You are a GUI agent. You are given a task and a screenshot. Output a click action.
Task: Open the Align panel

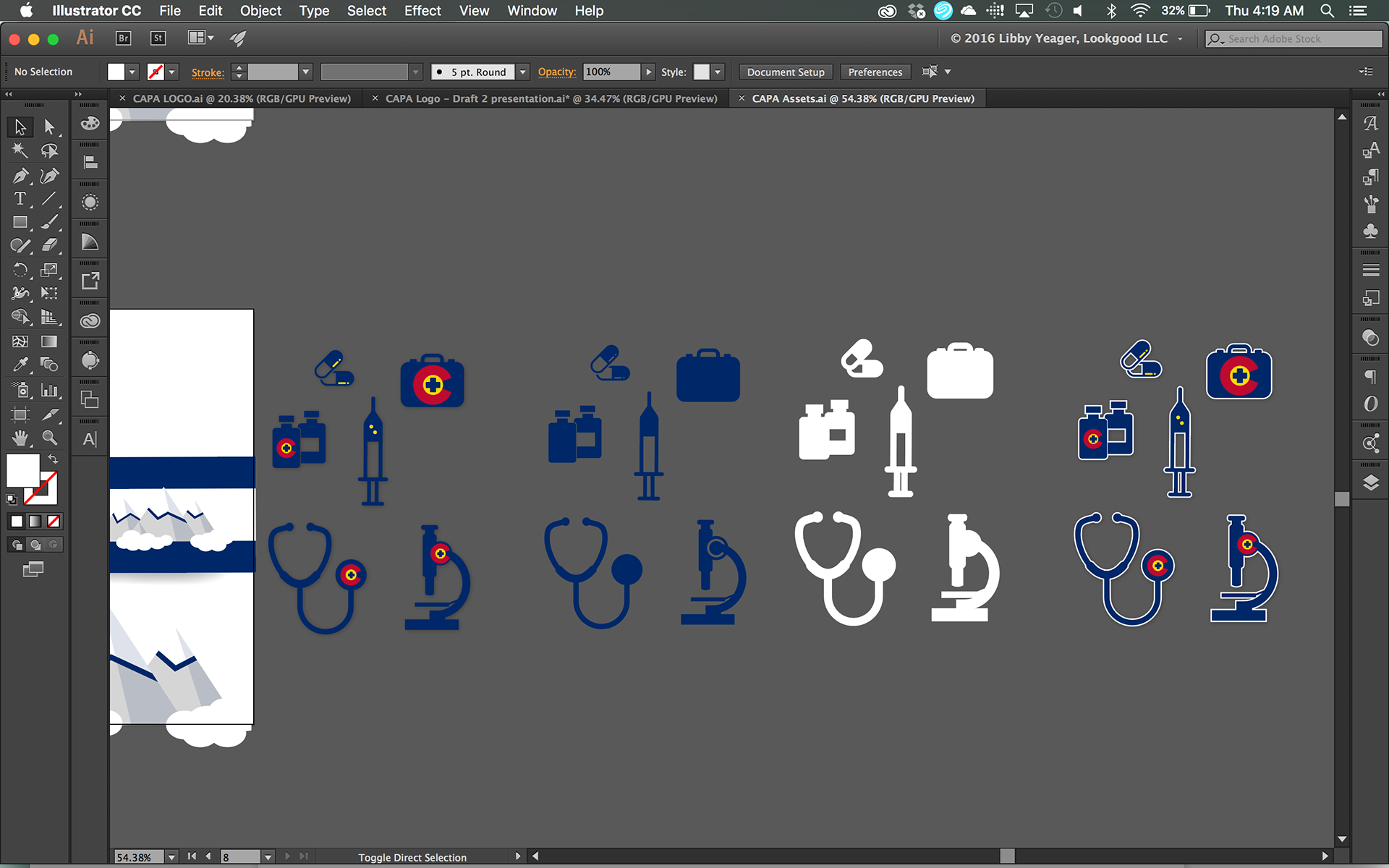(90, 163)
